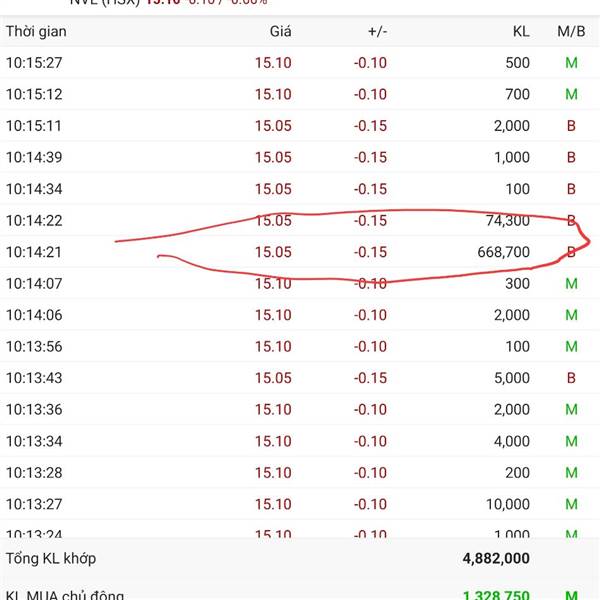Click the B marker at 10:14:34

coord(572,189)
